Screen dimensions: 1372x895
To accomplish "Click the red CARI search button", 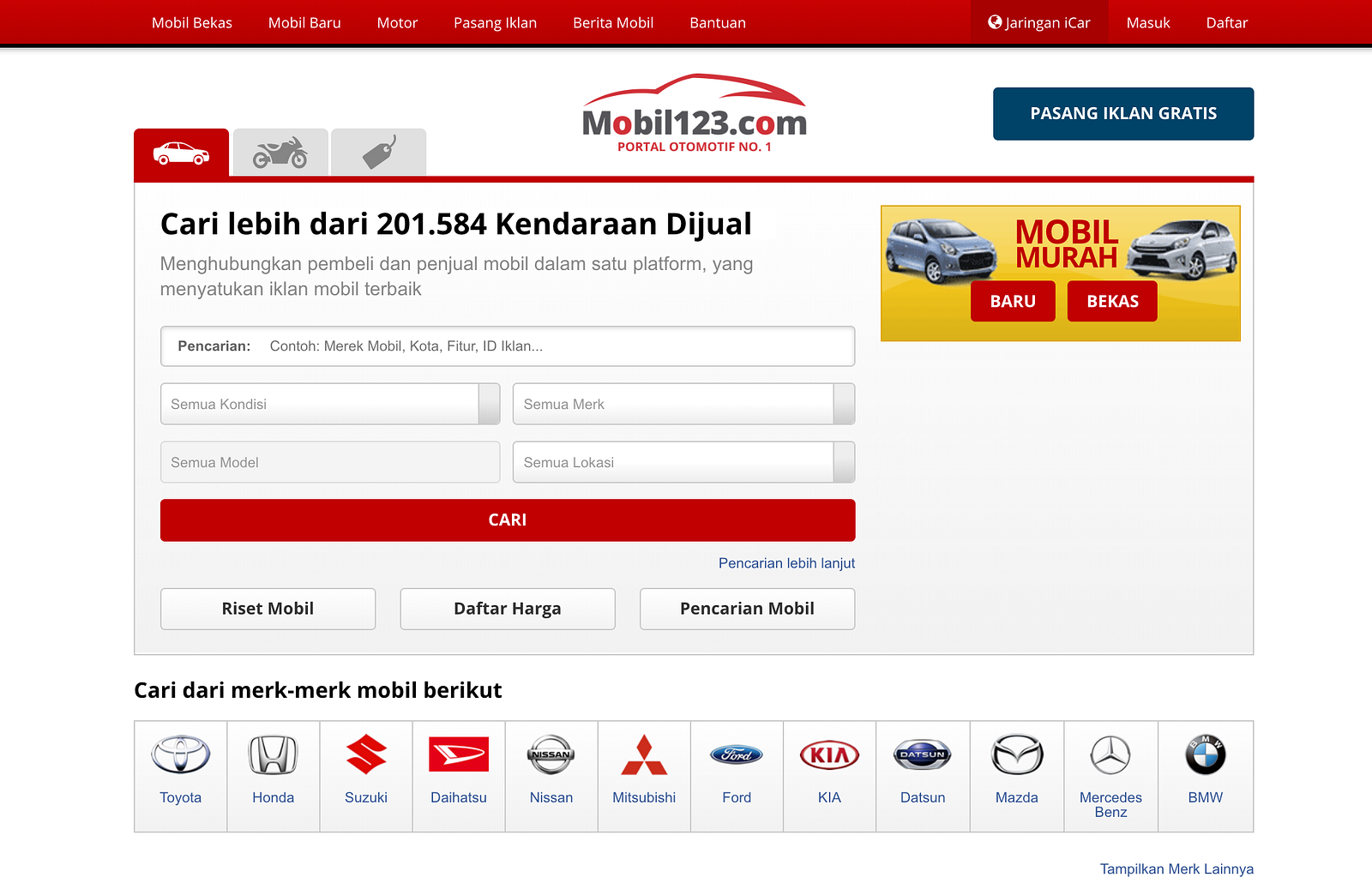I will [508, 520].
